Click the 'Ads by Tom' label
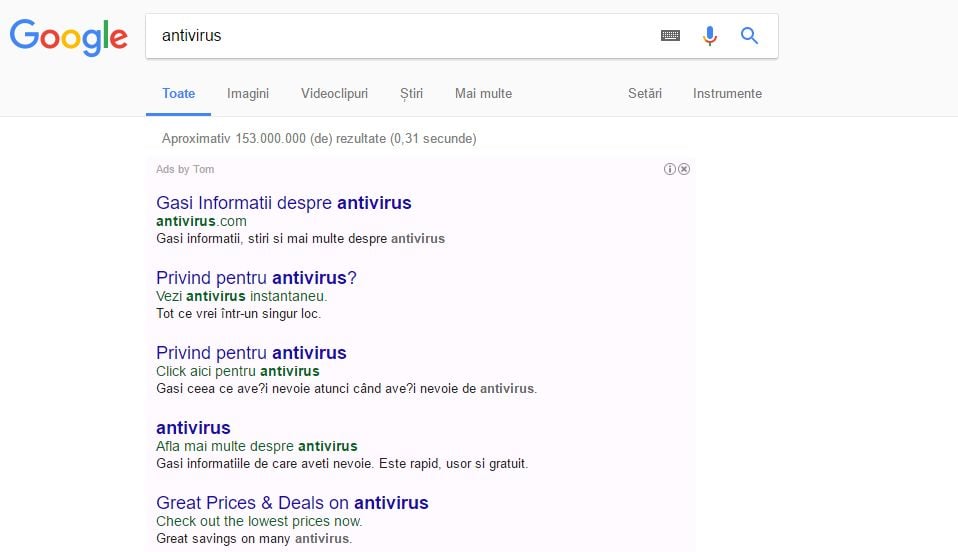The image size is (958, 552). point(185,169)
